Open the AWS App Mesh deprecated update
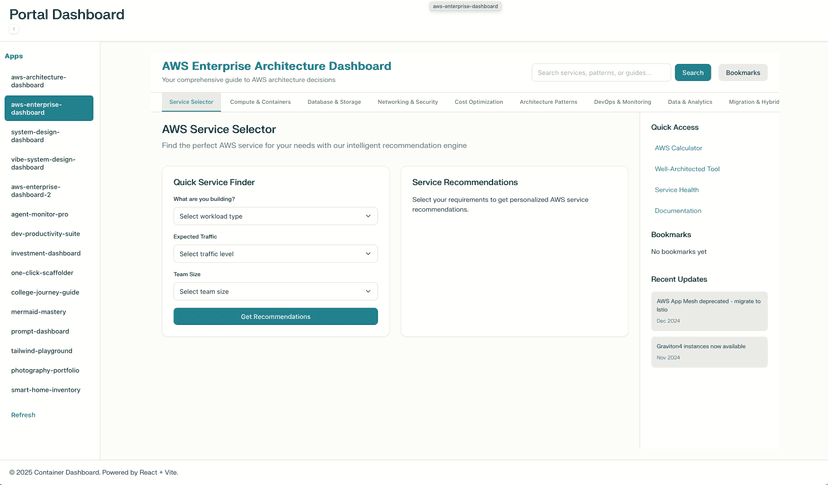 point(709,311)
